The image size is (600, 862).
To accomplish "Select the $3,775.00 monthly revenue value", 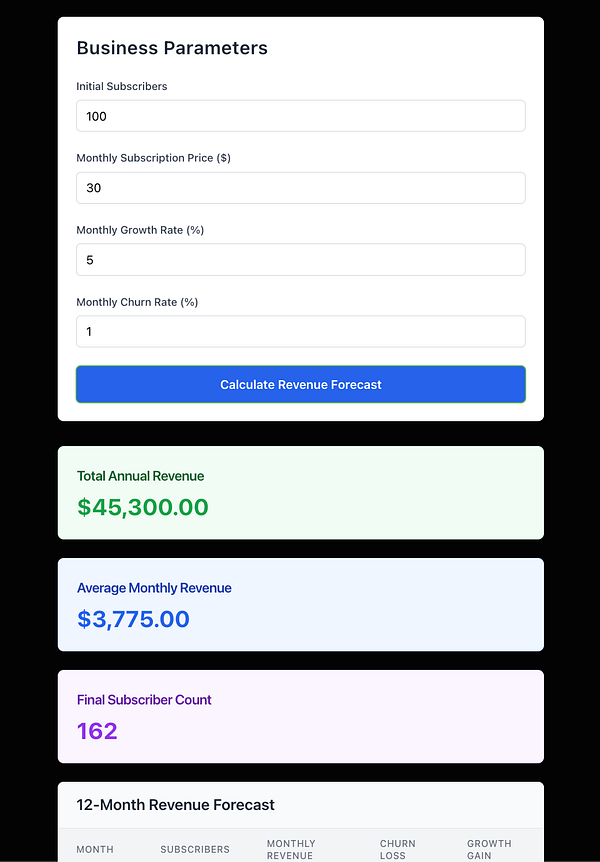I will (x=132, y=619).
